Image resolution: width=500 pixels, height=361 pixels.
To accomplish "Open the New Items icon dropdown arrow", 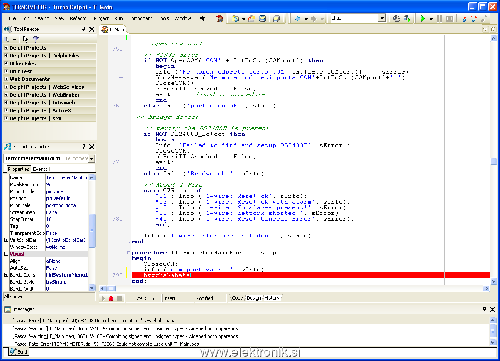I will pos(243,19).
